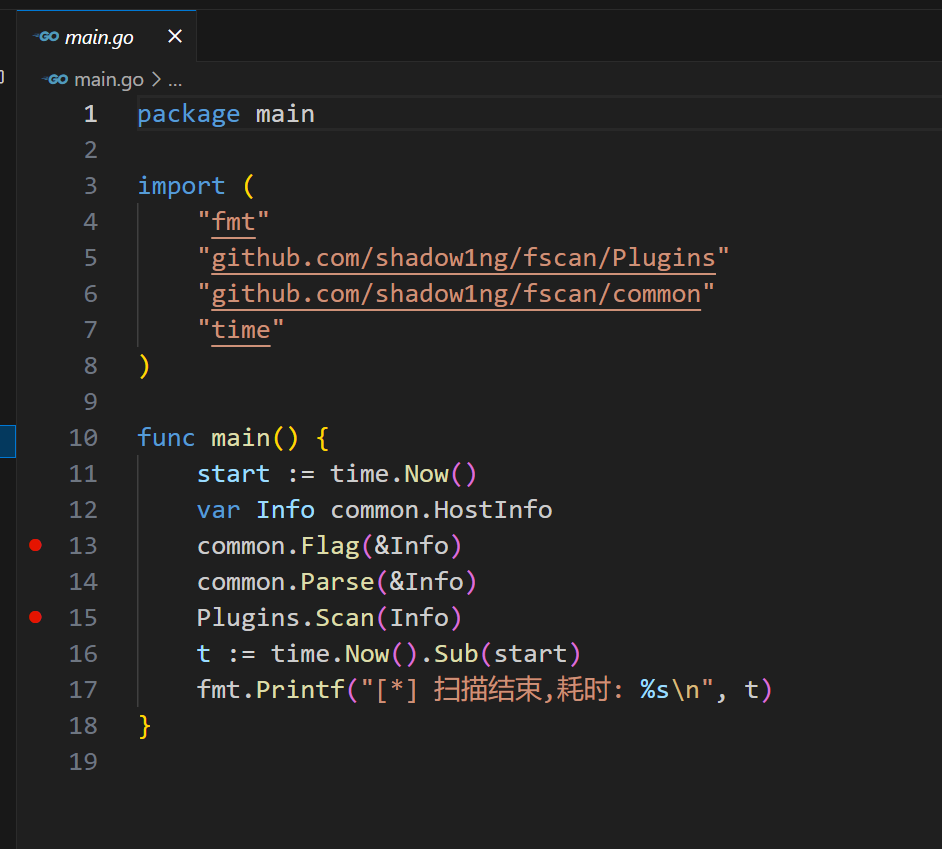Click the 'import' keyword on line 3
This screenshot has width=942, height=849.
click(181, 186)
